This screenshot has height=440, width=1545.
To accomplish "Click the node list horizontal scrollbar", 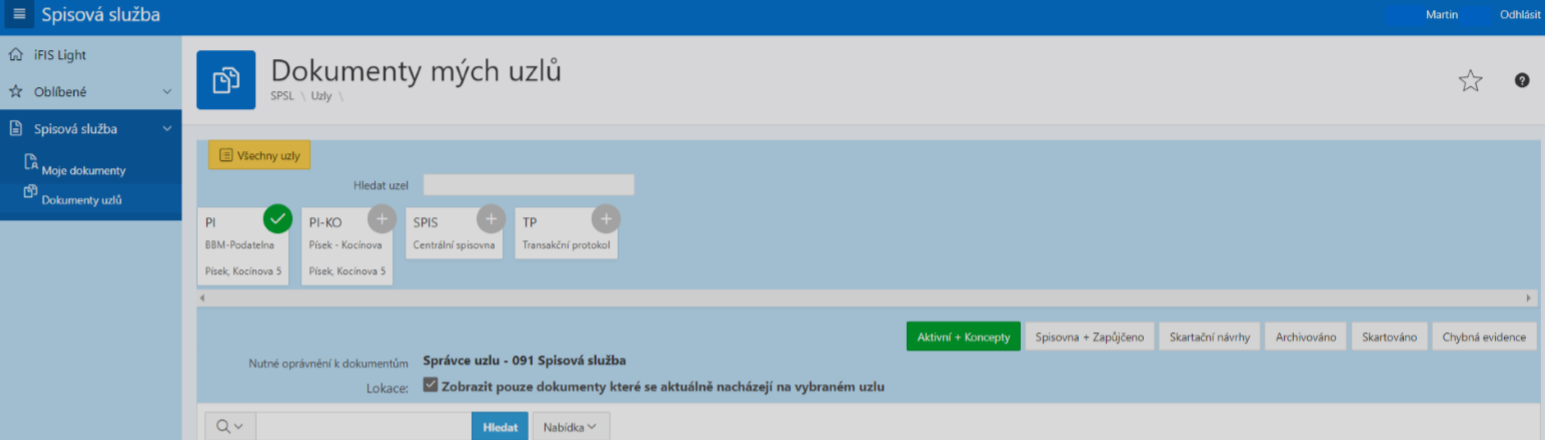I will [x=867, y=298].
